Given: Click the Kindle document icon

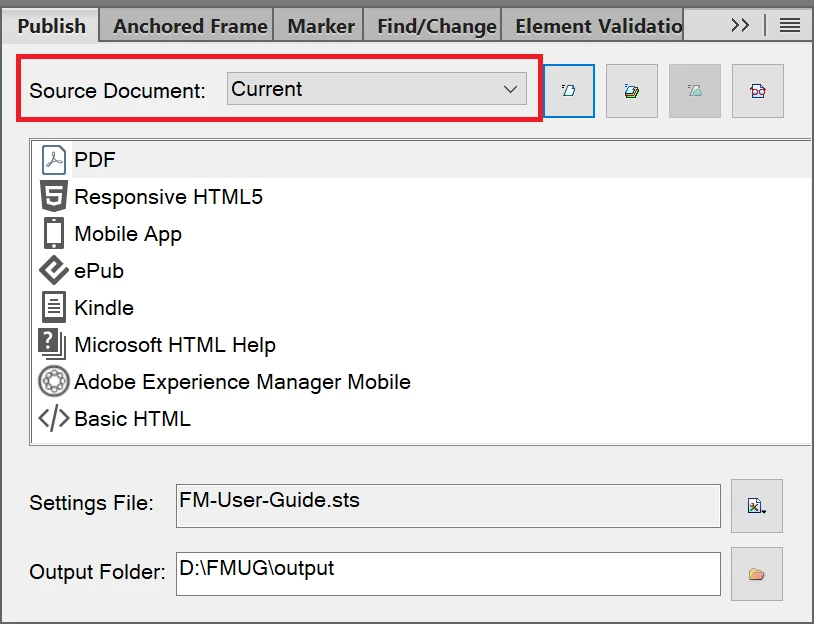Looking at the screenshot, I should (53, 307).
